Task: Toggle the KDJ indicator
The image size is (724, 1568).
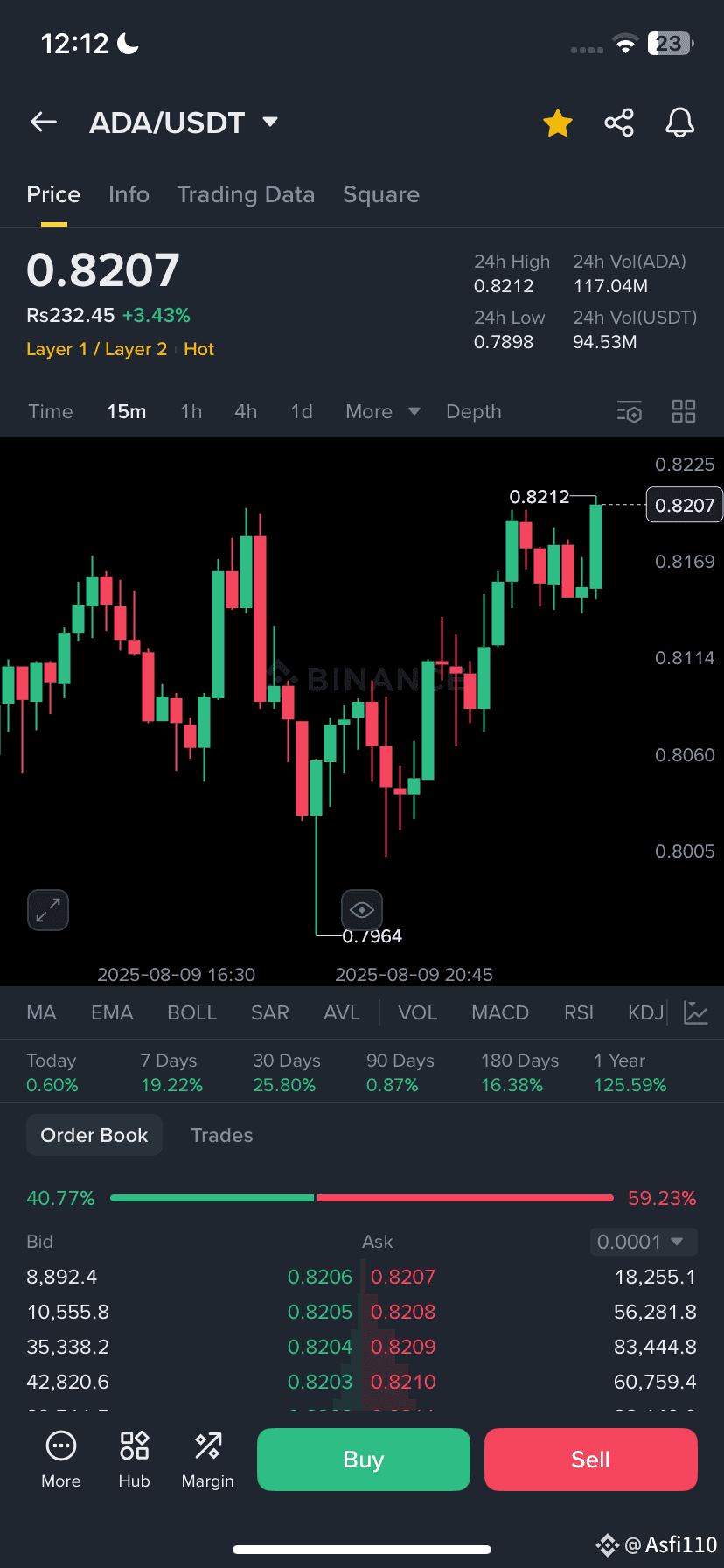Action: click(x=645, y=1012)
